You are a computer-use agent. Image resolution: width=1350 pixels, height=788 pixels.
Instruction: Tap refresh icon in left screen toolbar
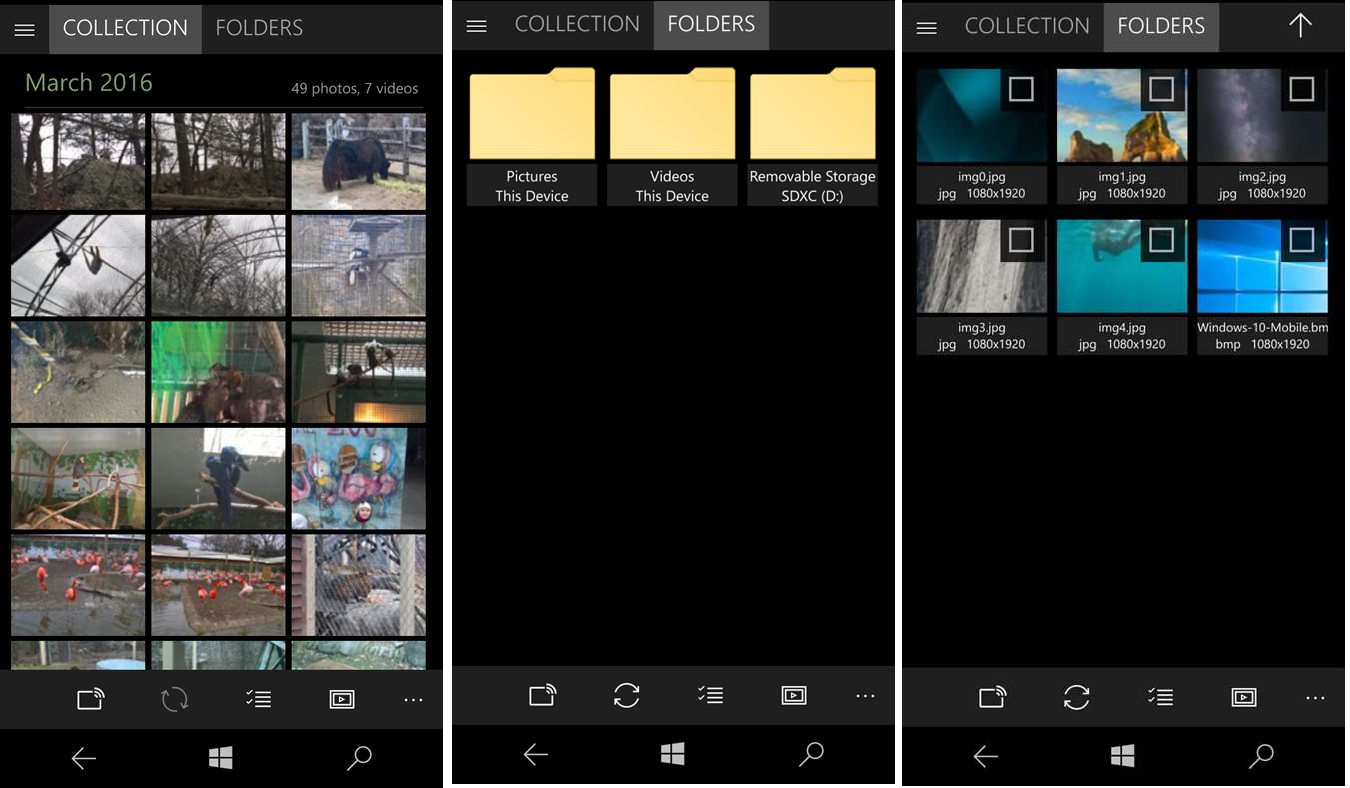[x=174, y=699]
